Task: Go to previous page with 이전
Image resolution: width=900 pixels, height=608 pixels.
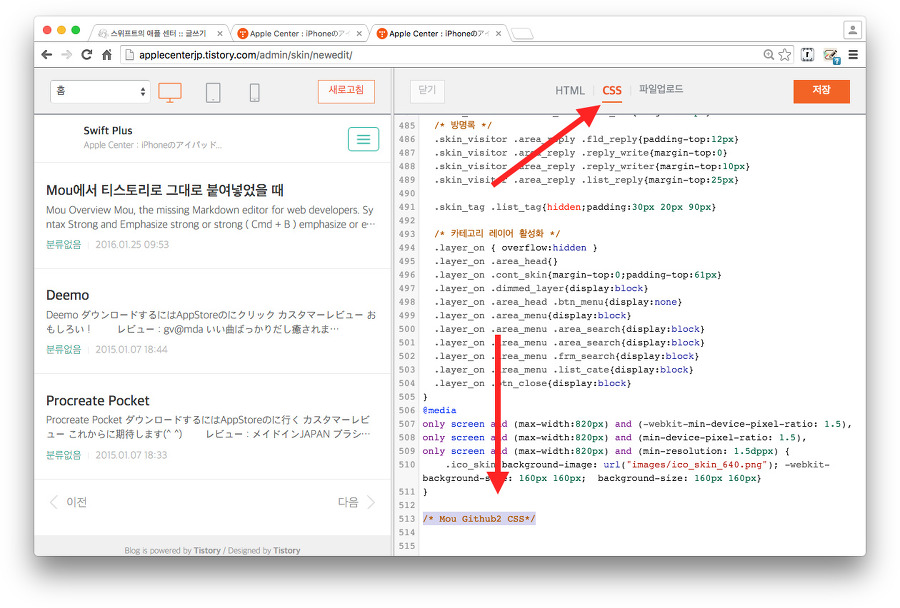Action: 68,502
